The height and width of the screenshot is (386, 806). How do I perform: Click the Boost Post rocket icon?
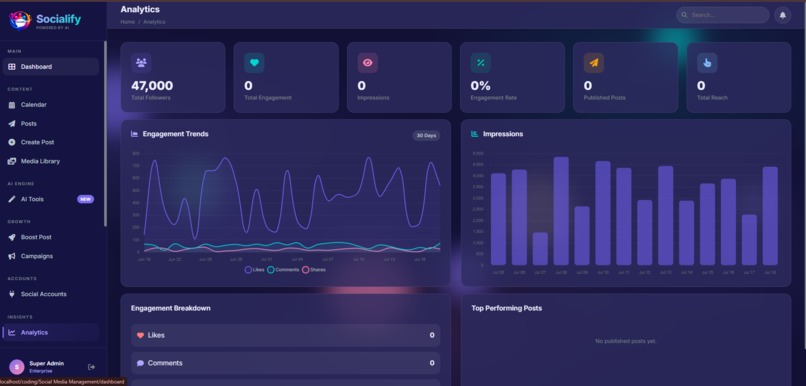tap(12, 237)
